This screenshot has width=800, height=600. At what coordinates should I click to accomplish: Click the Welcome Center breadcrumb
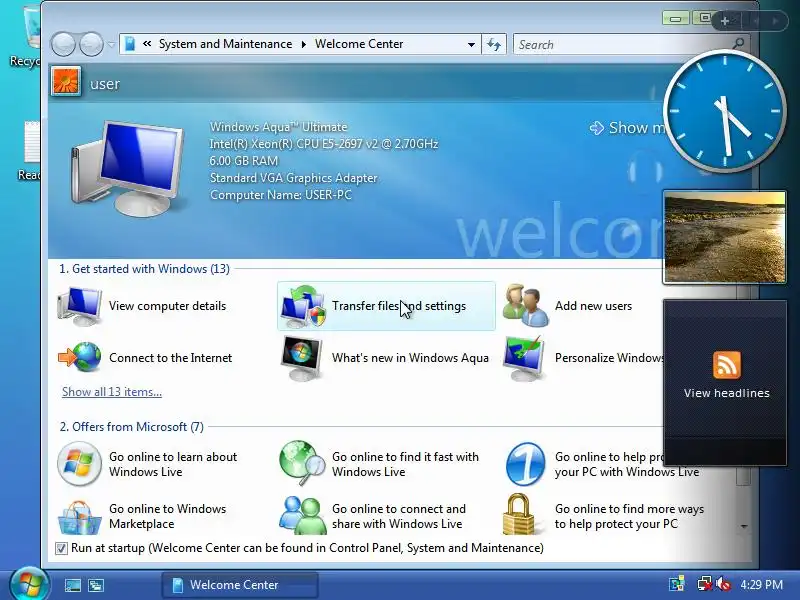tap(359, 44)
